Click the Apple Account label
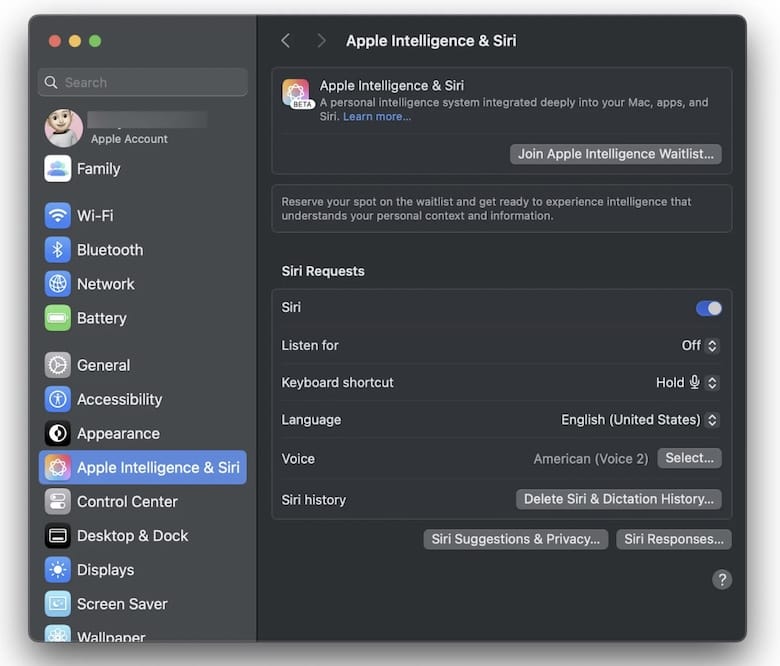The width and height of the screenshot is (780, 666). click(x=129, y=139)
